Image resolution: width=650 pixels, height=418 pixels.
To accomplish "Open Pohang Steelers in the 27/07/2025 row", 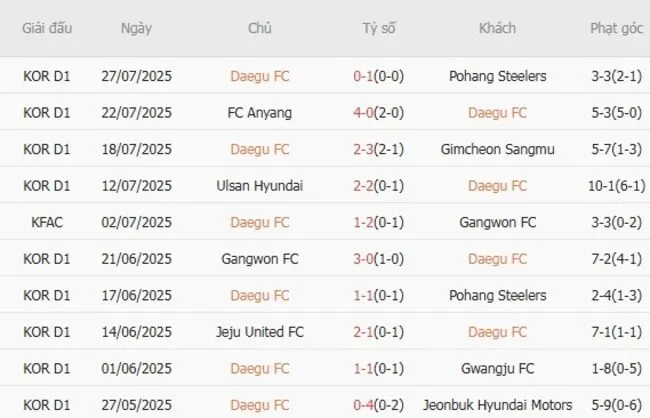I will click(x=497, y=76).
